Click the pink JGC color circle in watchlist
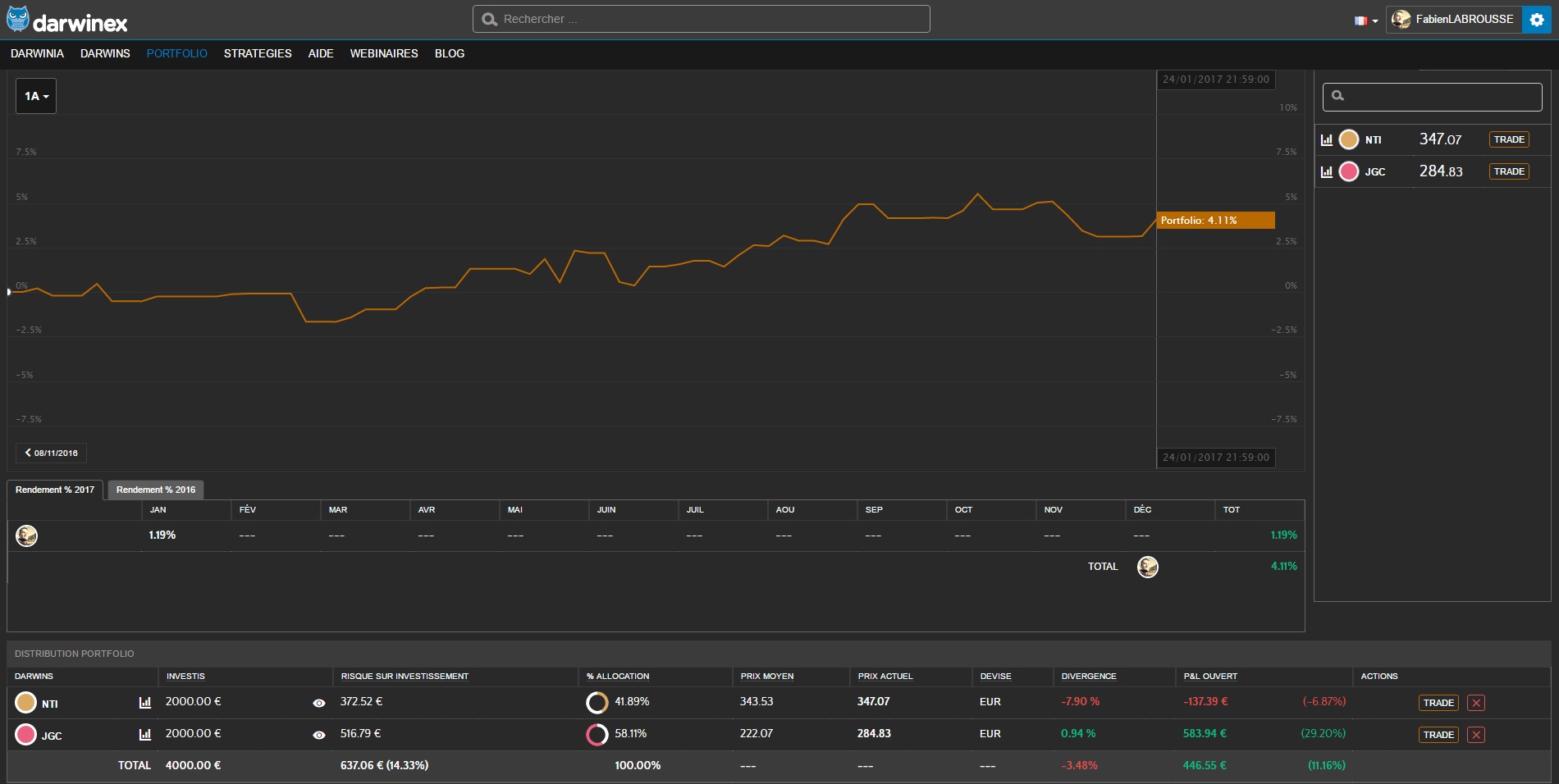The image size is (1559, 784). (1348, 171)
